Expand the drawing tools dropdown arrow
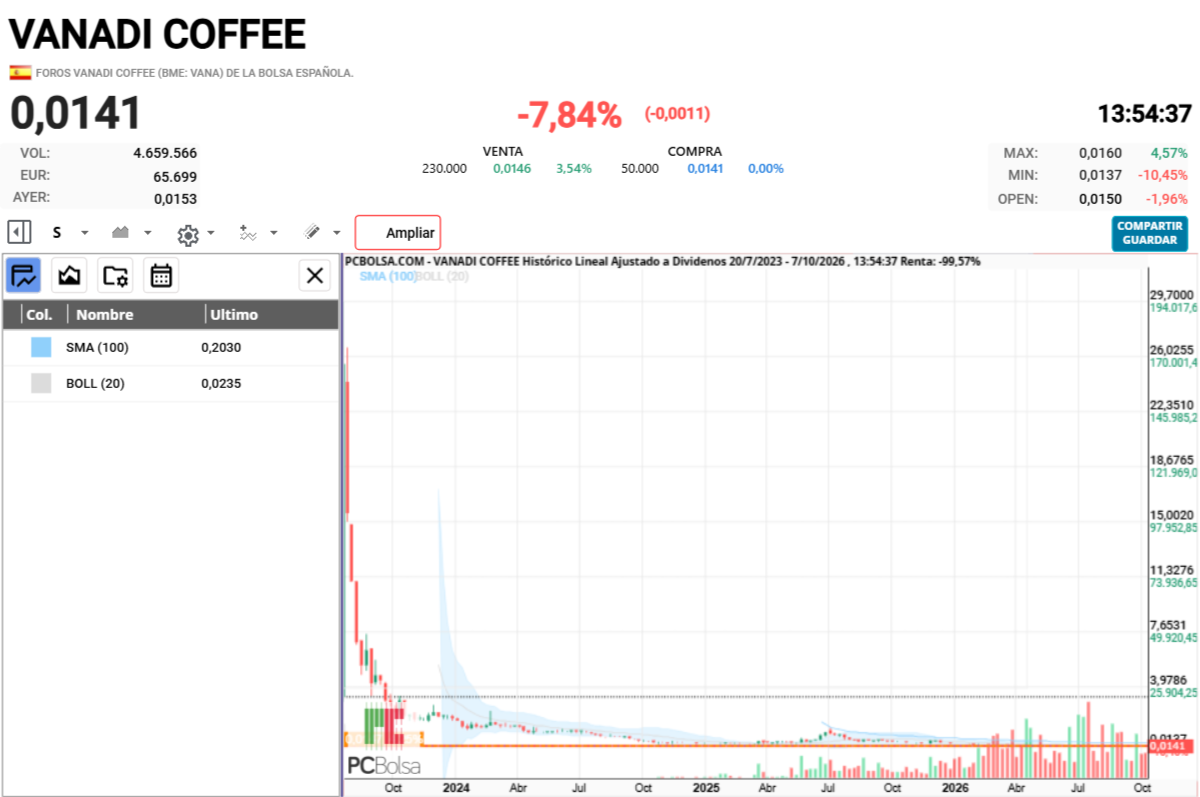Screen dimensions: 1200x797 (x=336, y=233)
